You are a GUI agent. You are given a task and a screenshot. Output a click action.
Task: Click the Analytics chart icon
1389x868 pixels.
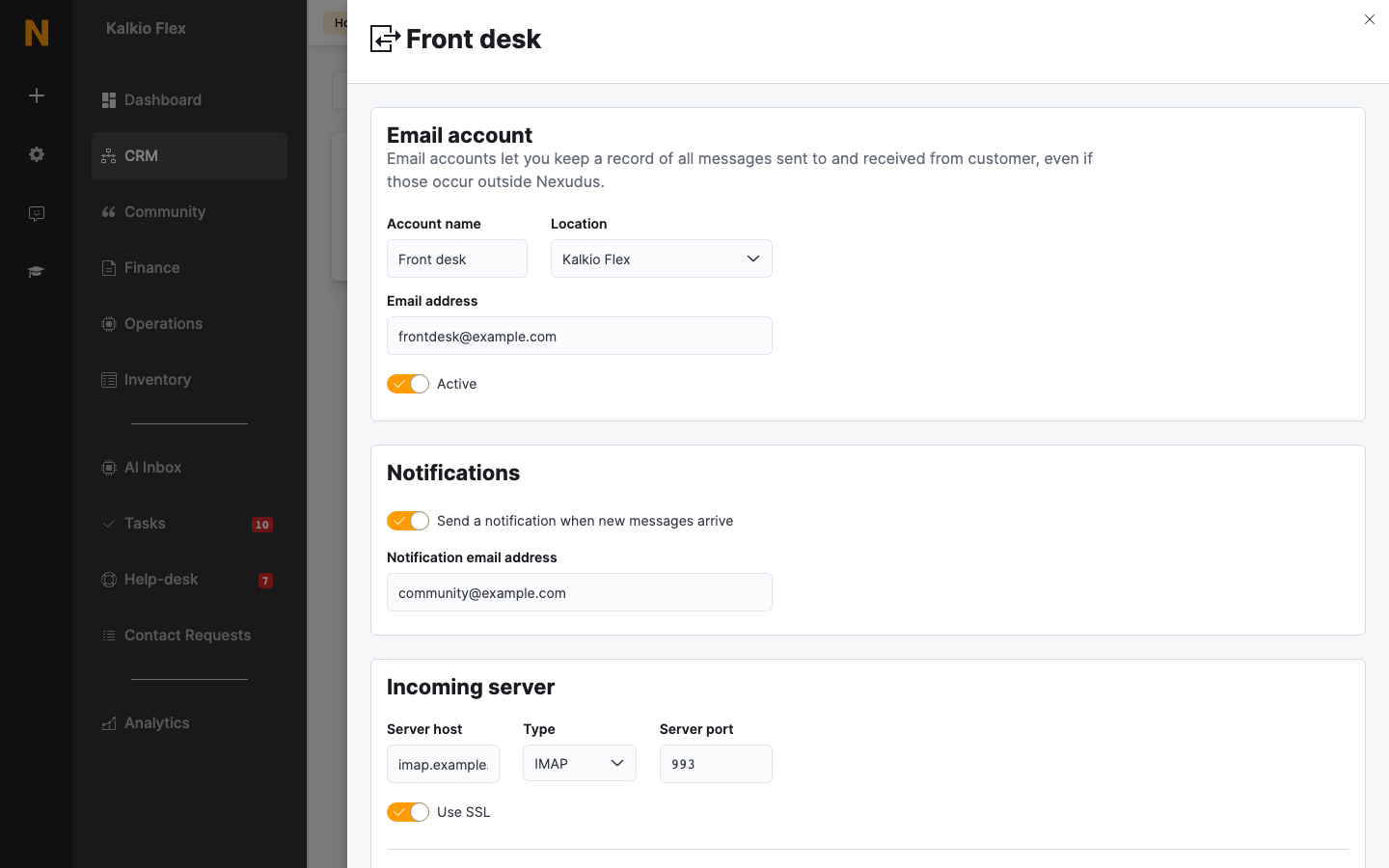(109, 723)
